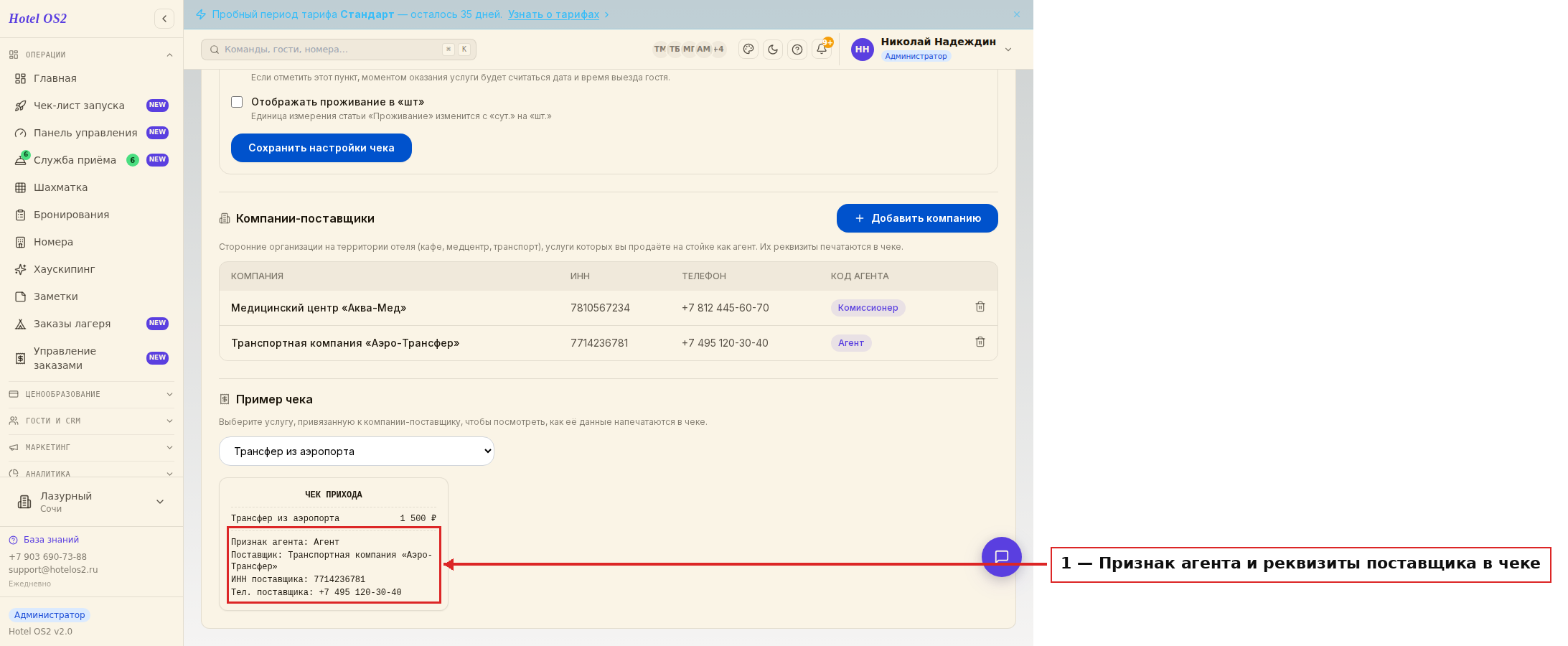This screenshot has width=1568, height=646.
Task: Click the +4 more users avatar
Action: [718, 49]
